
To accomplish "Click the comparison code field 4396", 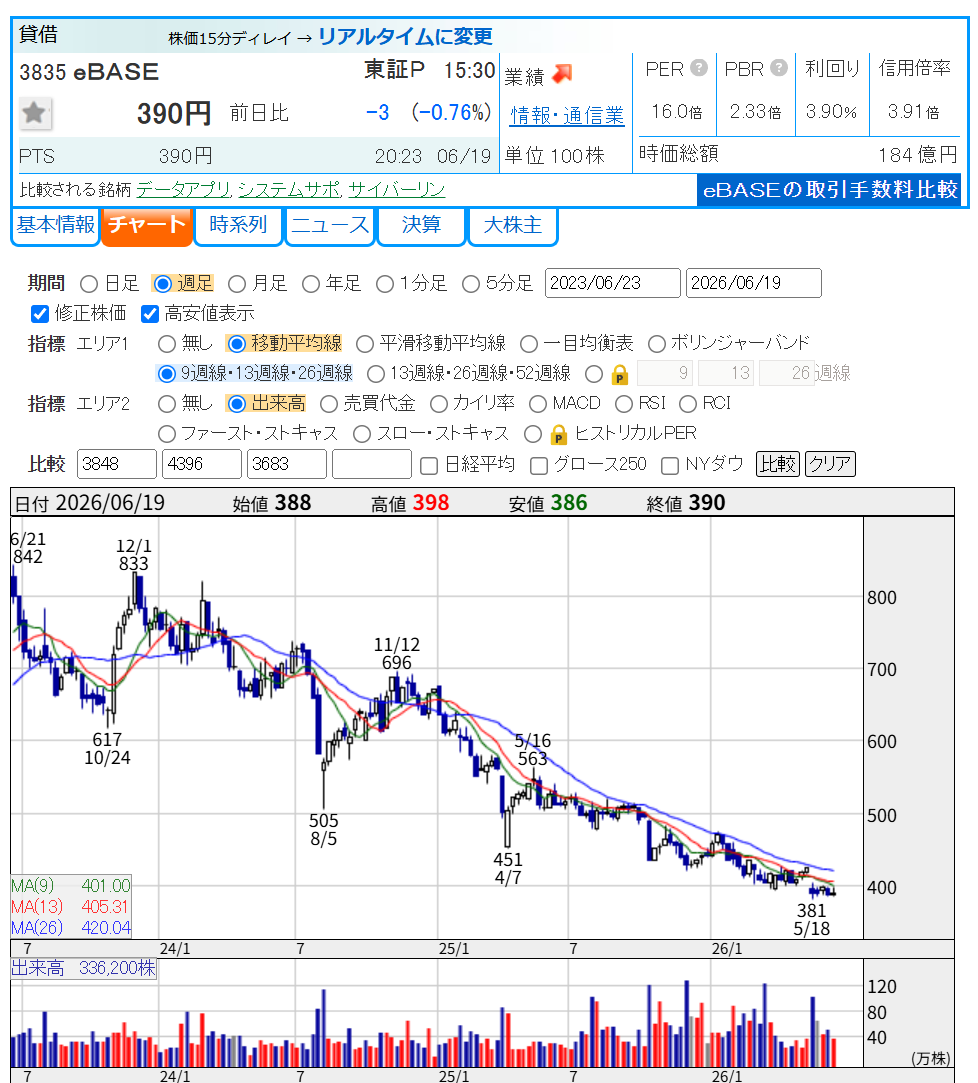I will (x=202, y=464).
